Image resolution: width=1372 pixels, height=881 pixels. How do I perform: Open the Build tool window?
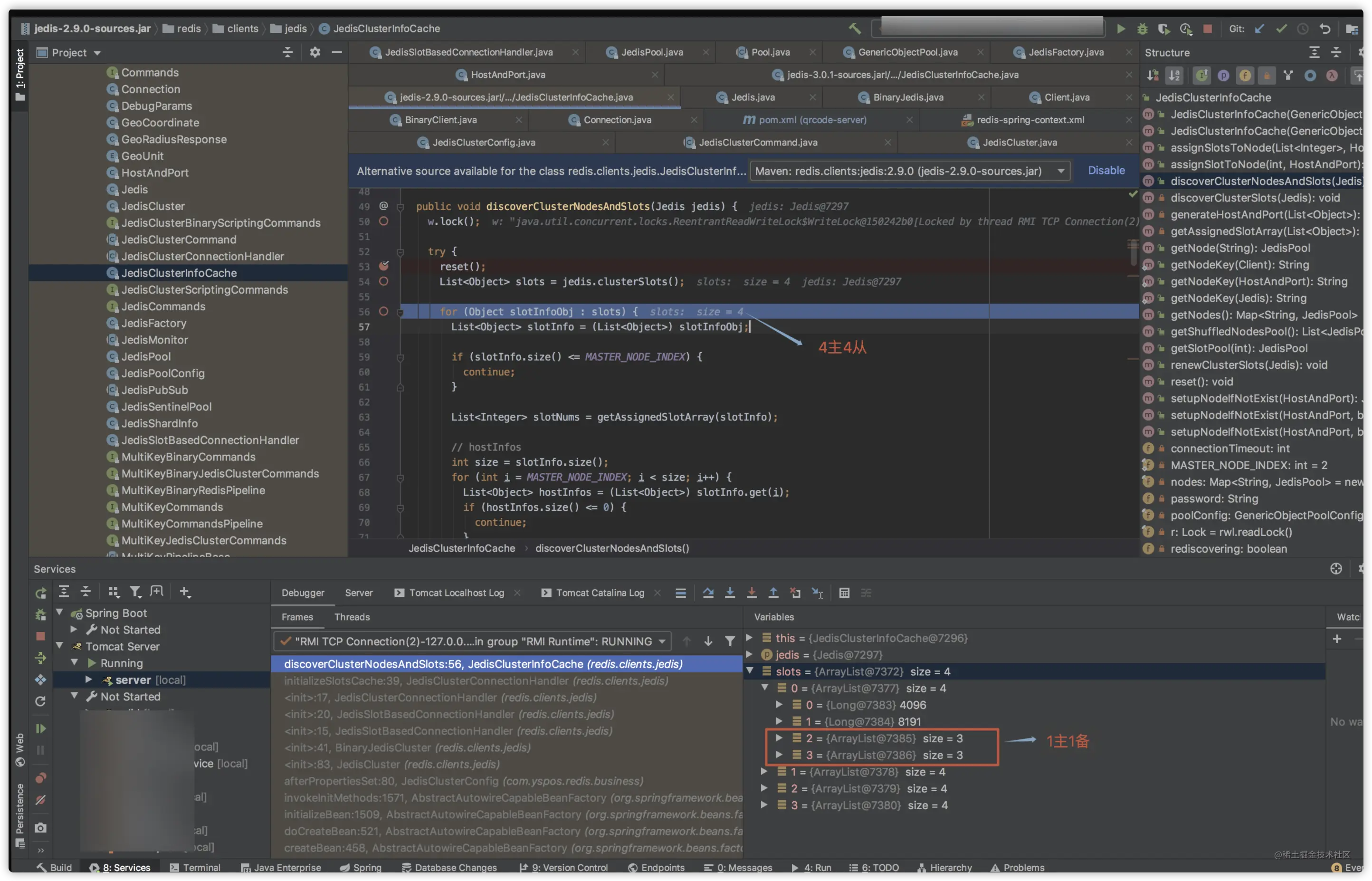pyautogui.click(x=54, y=867)
